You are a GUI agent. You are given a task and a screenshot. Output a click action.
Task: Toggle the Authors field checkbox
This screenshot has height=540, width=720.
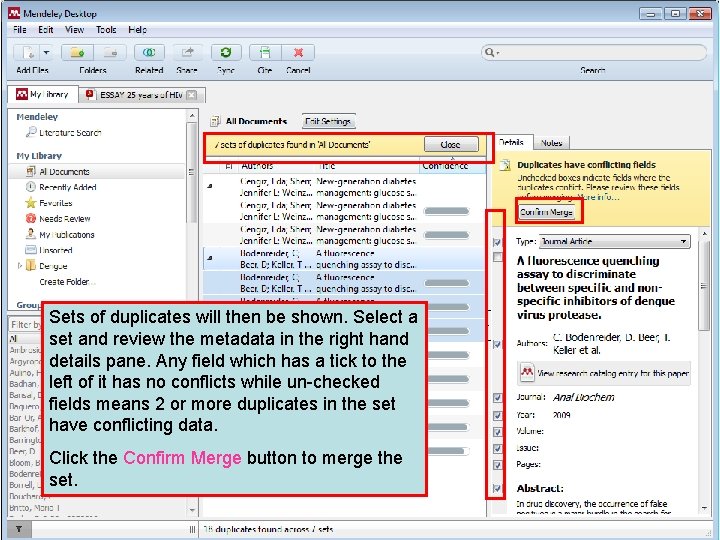(x=497, y=344)
